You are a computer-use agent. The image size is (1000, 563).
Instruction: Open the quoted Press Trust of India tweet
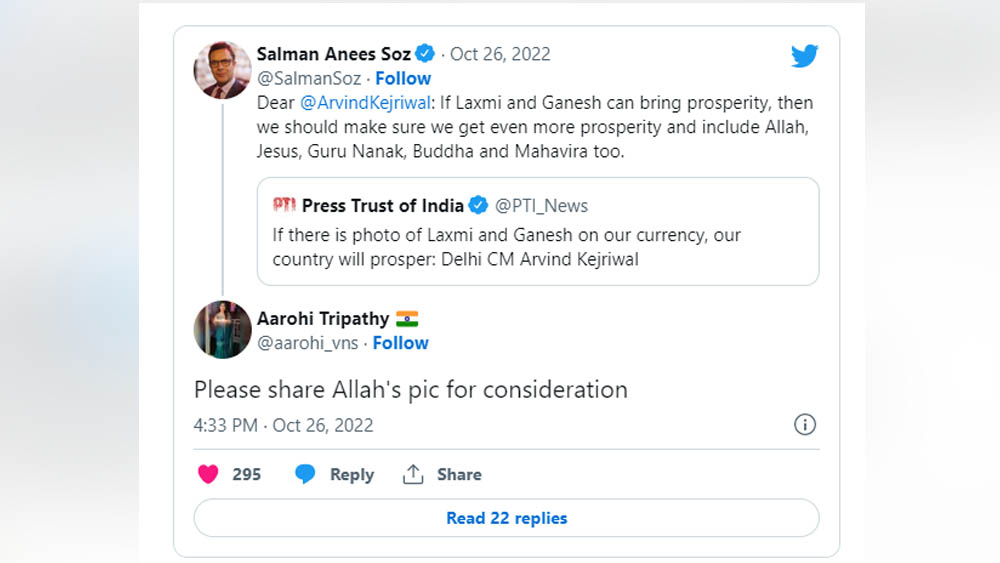537,246
